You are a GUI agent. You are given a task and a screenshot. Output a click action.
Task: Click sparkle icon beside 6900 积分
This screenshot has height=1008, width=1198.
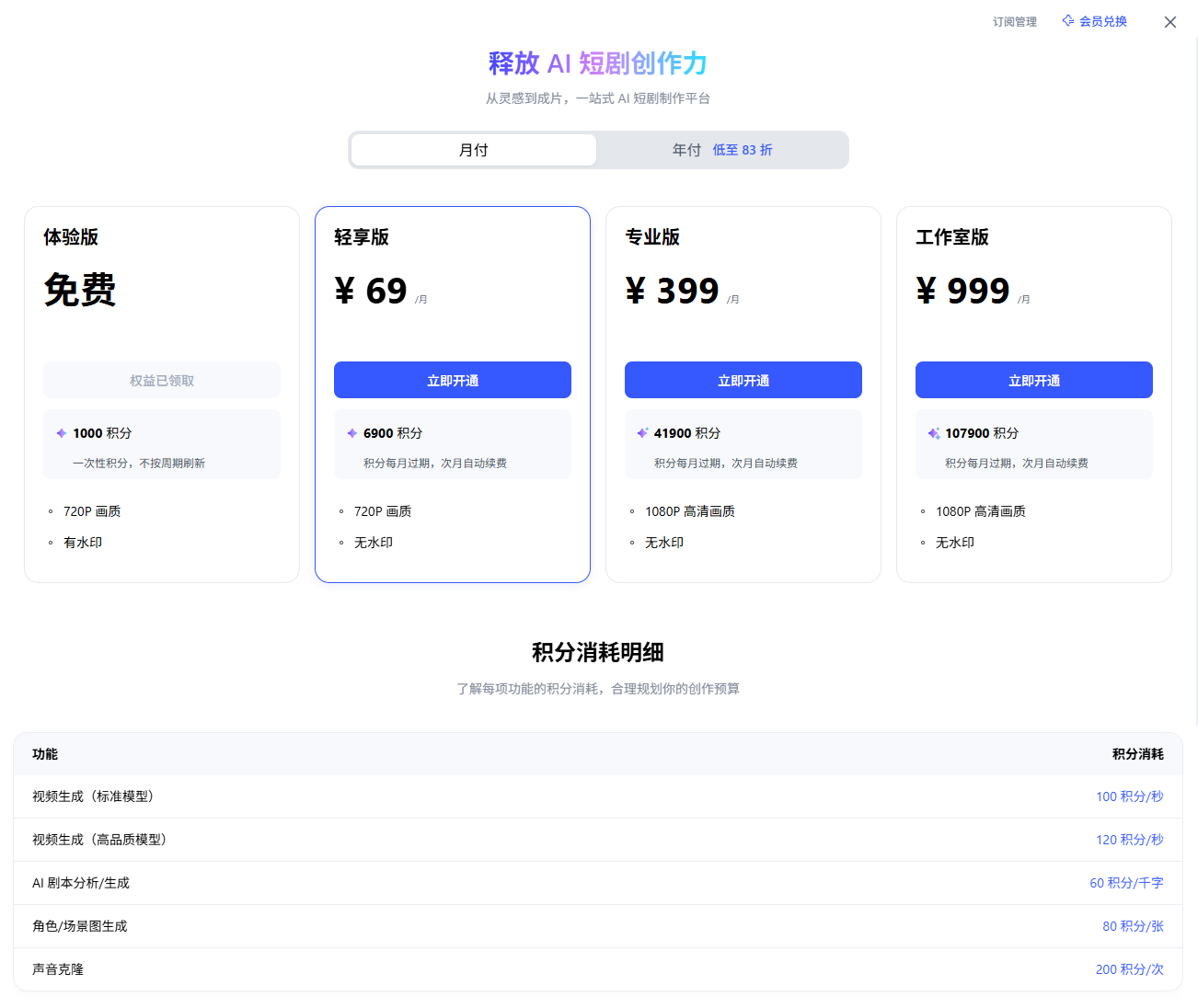click(x=351, y=433)
